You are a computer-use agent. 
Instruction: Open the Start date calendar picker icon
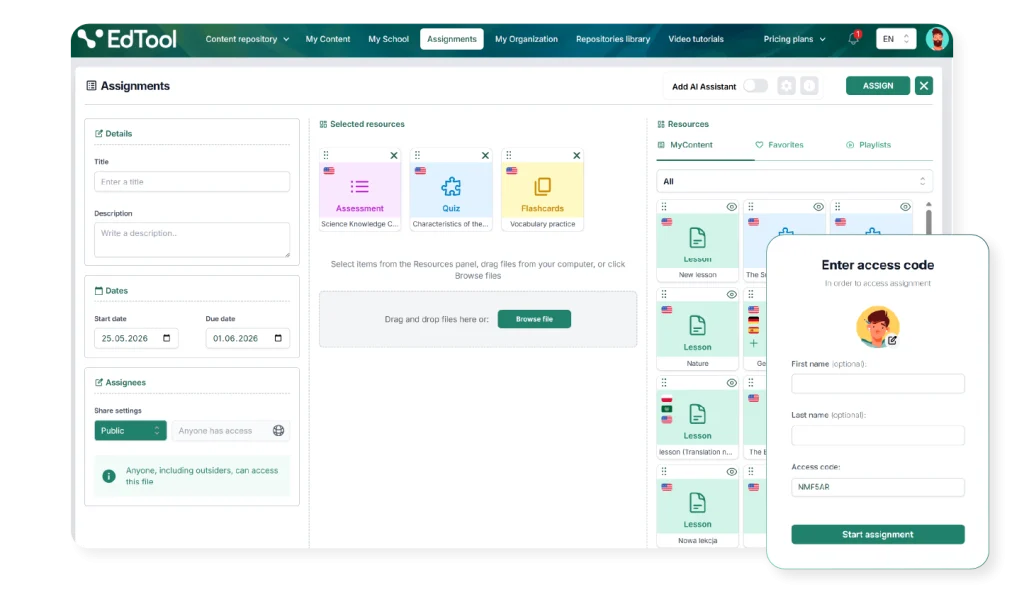(x=167, y=338)
